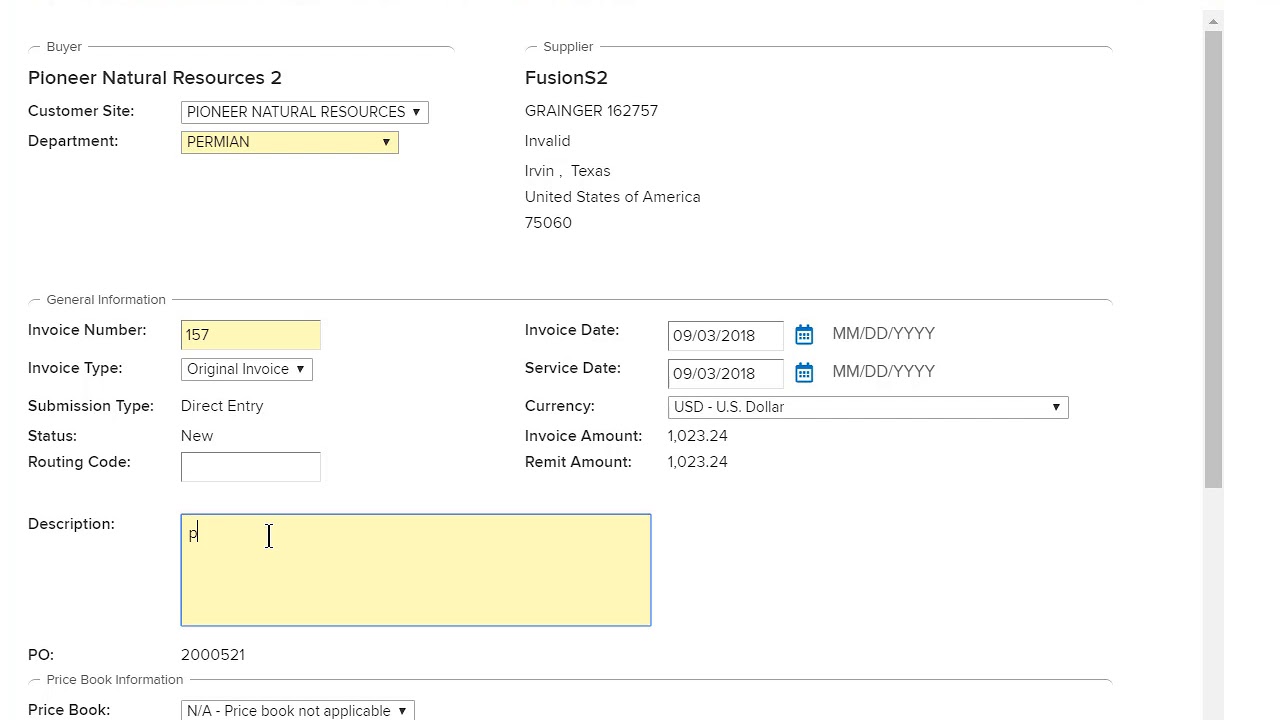Open the Invoice Date calendar picker
The width and height of the screenshot is (1280, 720).
point(804,335)
